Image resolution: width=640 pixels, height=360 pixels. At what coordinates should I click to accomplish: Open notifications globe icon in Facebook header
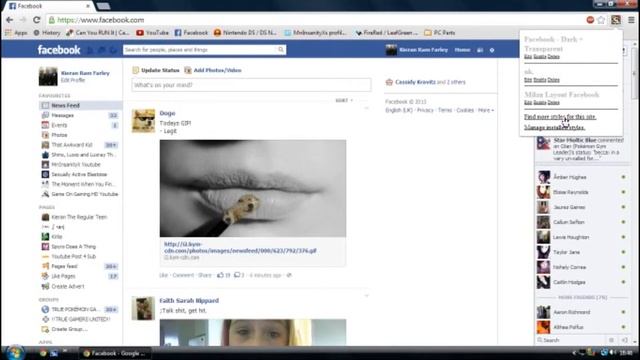point(113,50)
